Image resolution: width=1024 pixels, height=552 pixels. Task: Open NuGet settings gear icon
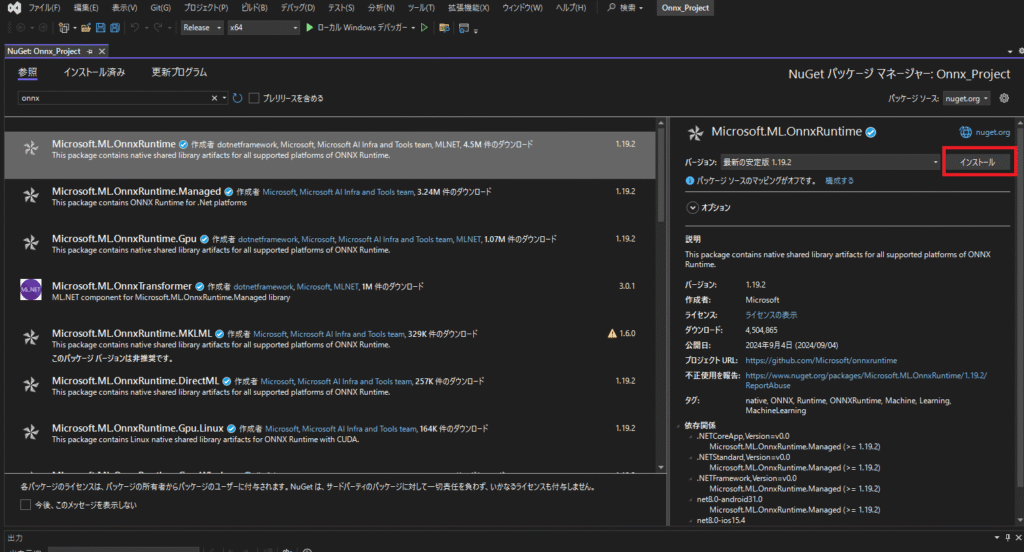click(x=1004, y=98)
